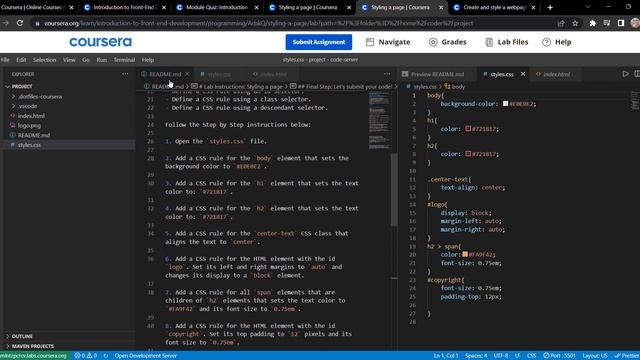Screen dimensions: 640x360
Task: Click the Prettier status item
Action: tap(627, 356)
